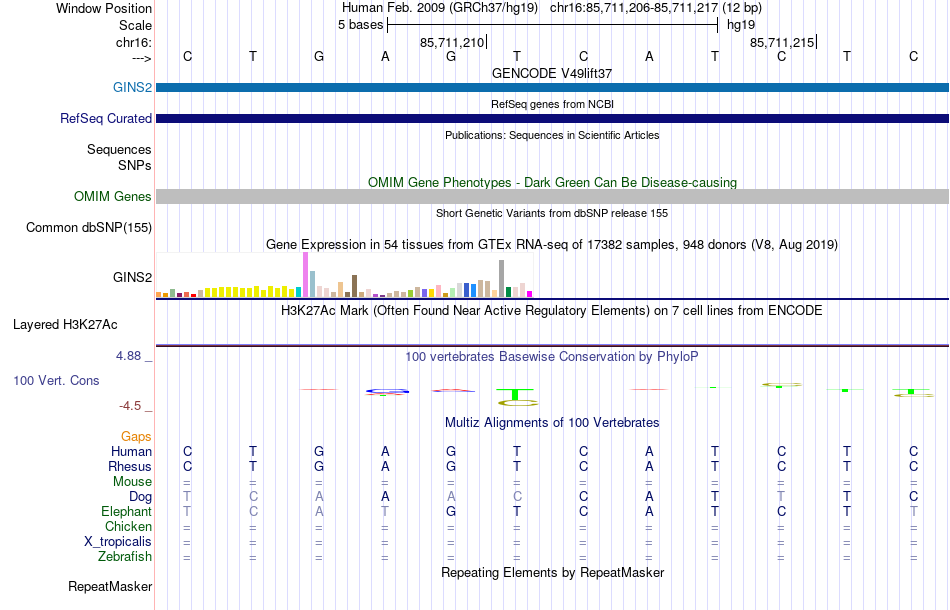
Task: Click the GTEx GINS2 expression bar chart
Action: click(344, 275)
